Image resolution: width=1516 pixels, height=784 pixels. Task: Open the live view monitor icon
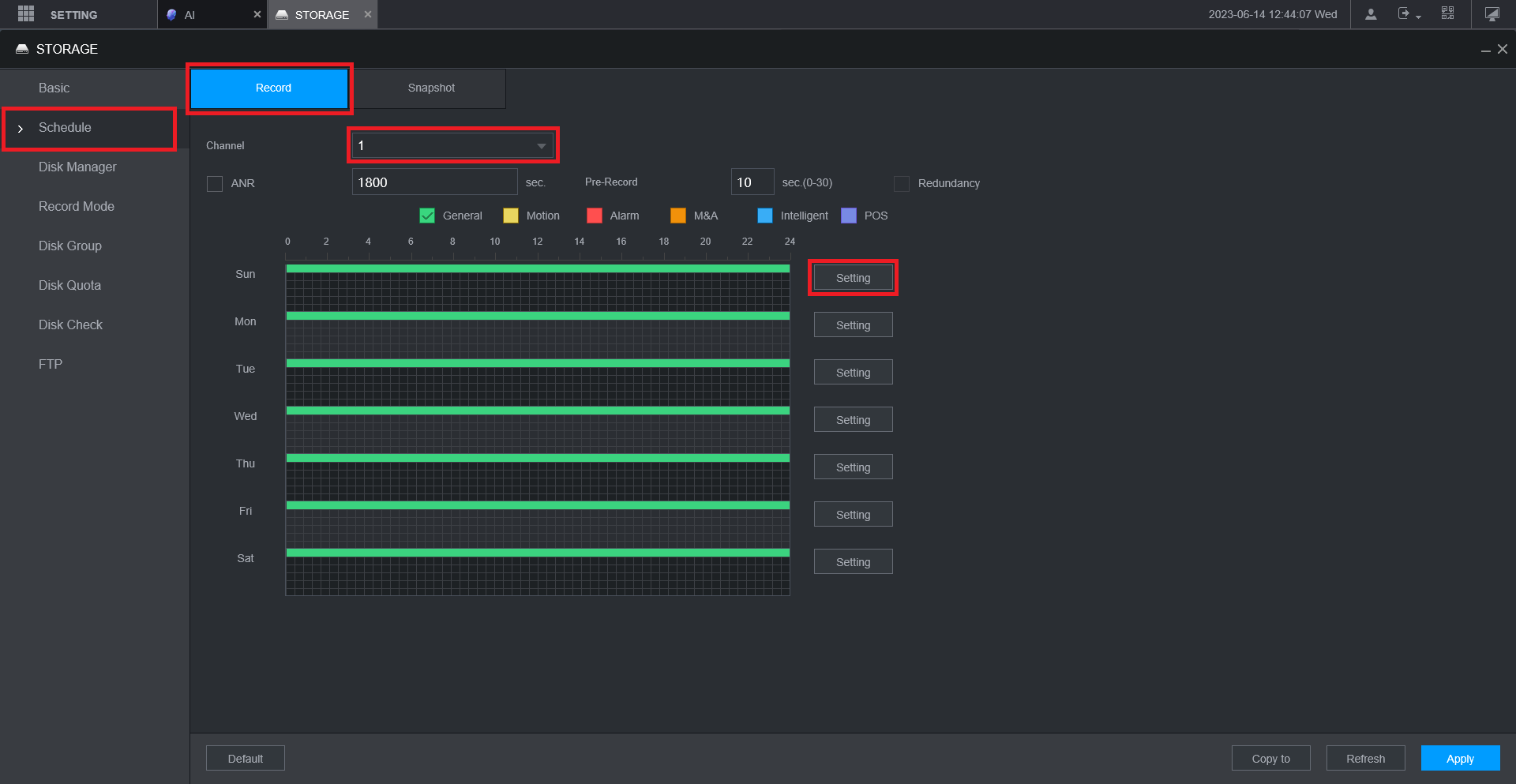click(1492, 14)
